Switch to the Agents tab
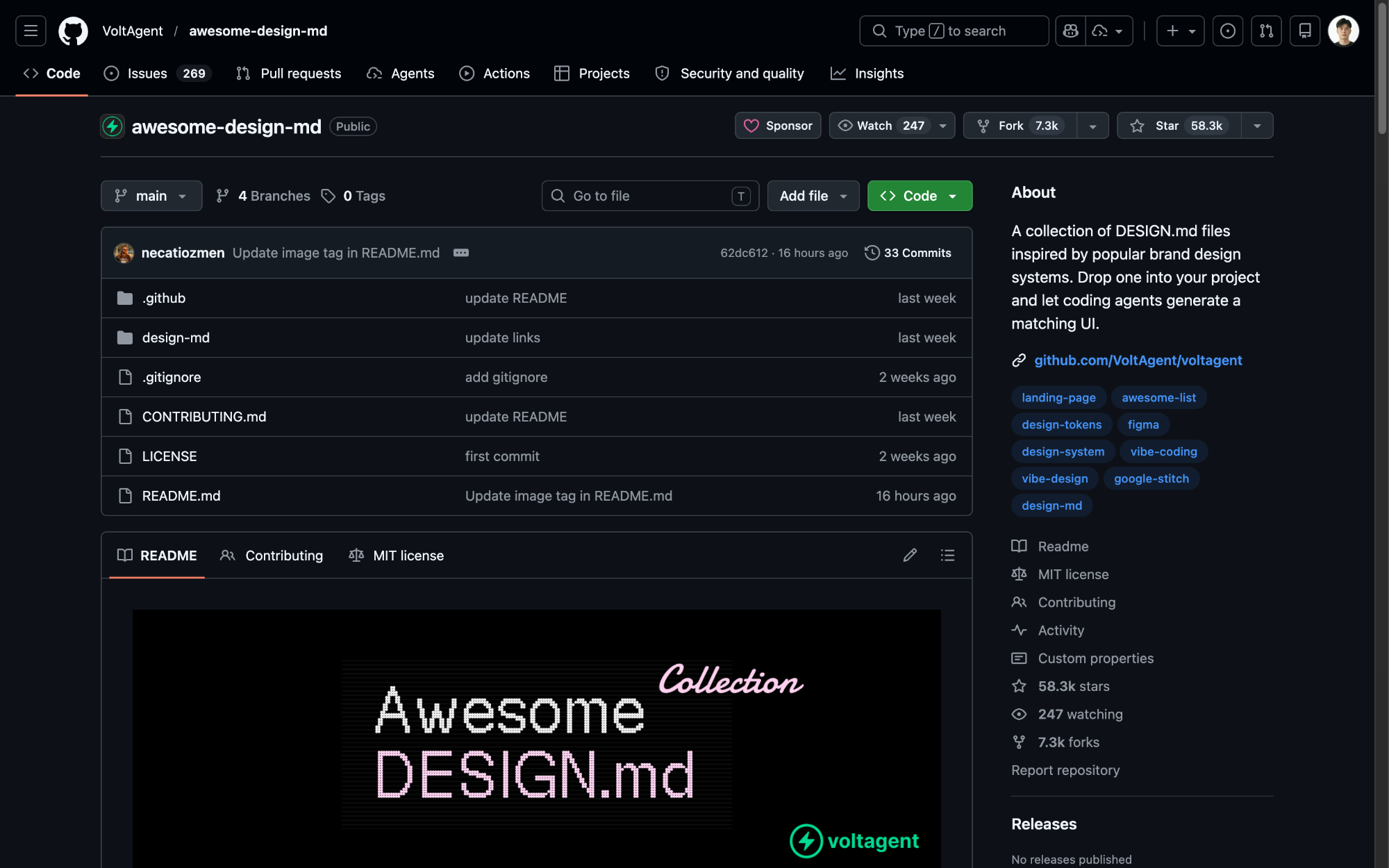 click(400, 74)
